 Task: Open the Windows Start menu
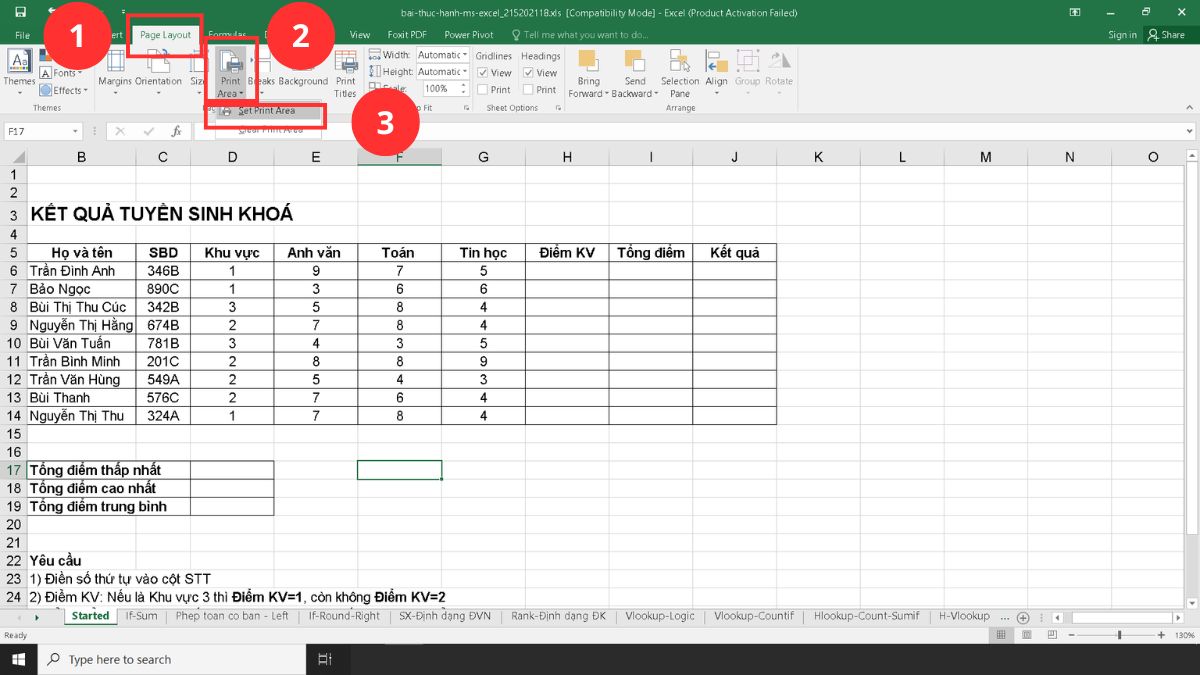(x=19, y=659)
